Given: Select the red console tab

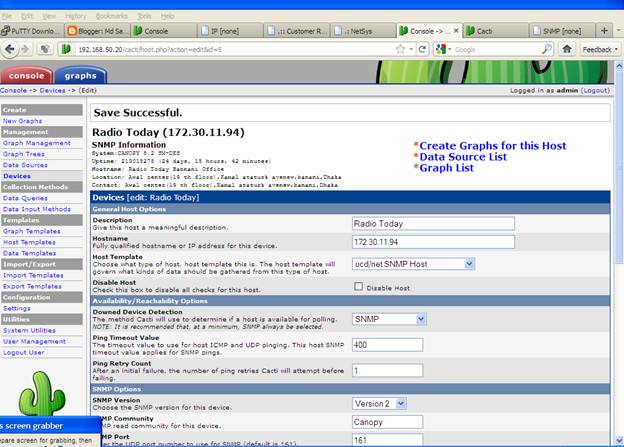Looking at the screenshot, I should tap(26, 75).
